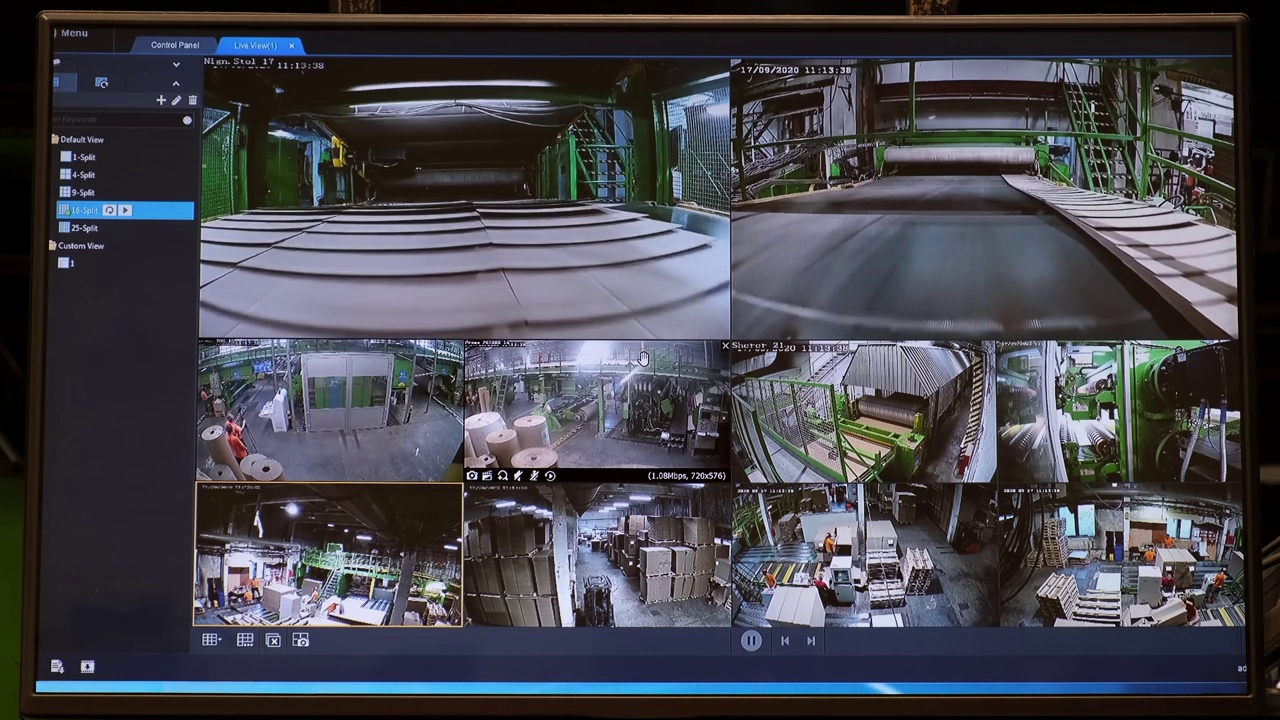Select the 9-Split view
Viewport: 1280px width, 720px height.
click(x=79, y=192)
